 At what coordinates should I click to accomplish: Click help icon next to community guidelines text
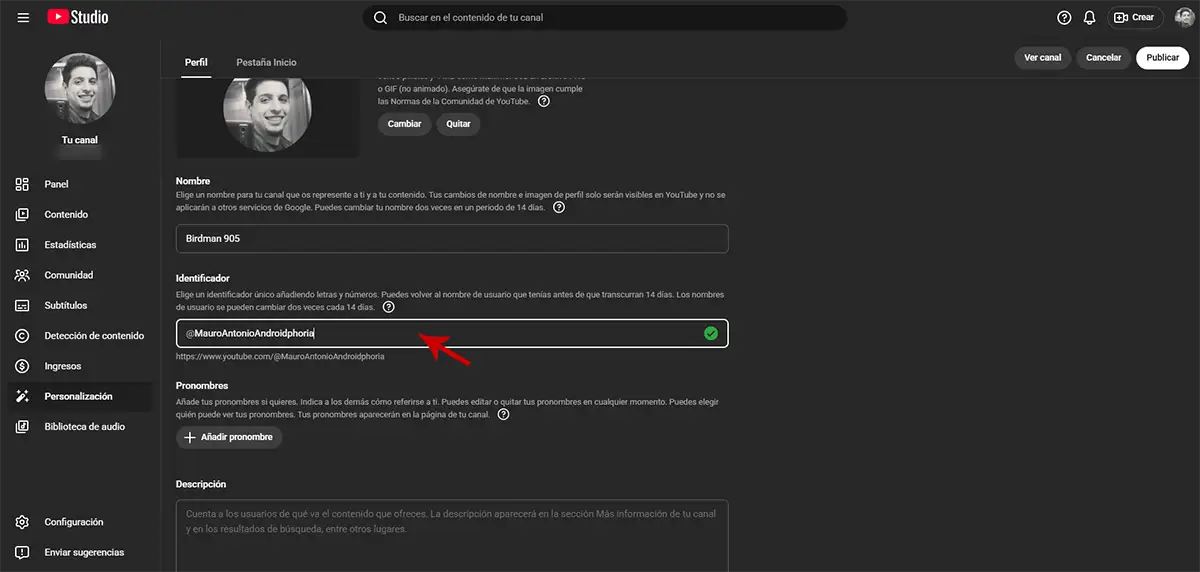(x=543, y=101)
